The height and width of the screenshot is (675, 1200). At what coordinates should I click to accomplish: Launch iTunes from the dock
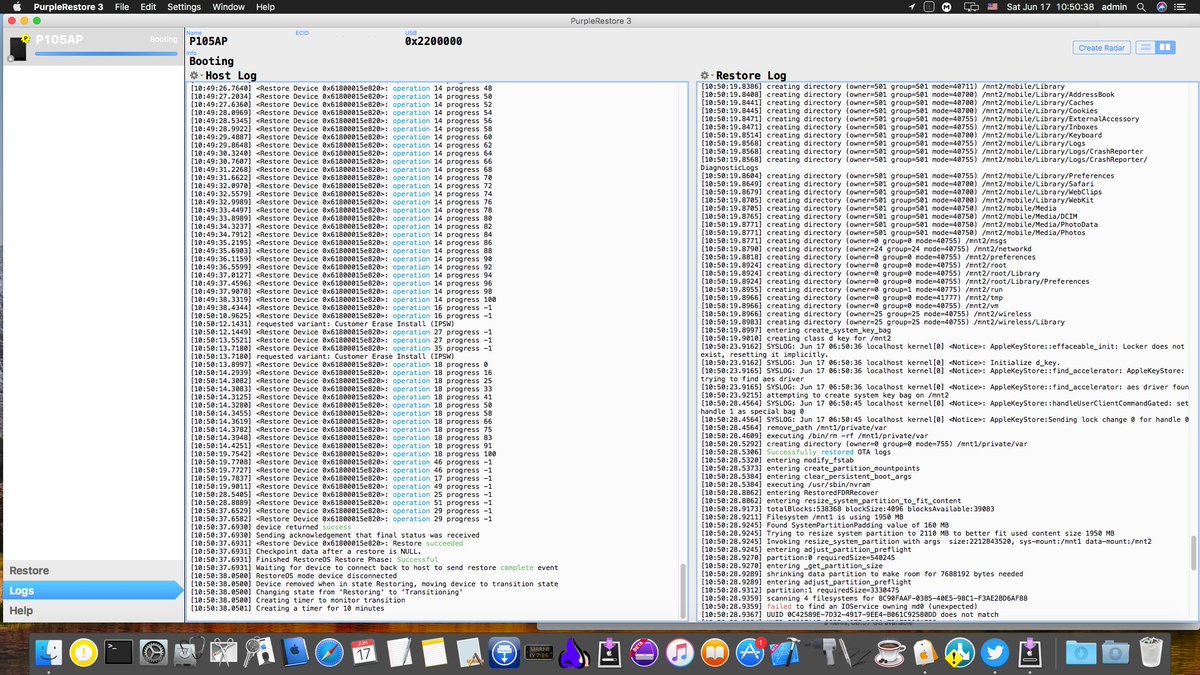pyautogui.click(x=680, y=652)
